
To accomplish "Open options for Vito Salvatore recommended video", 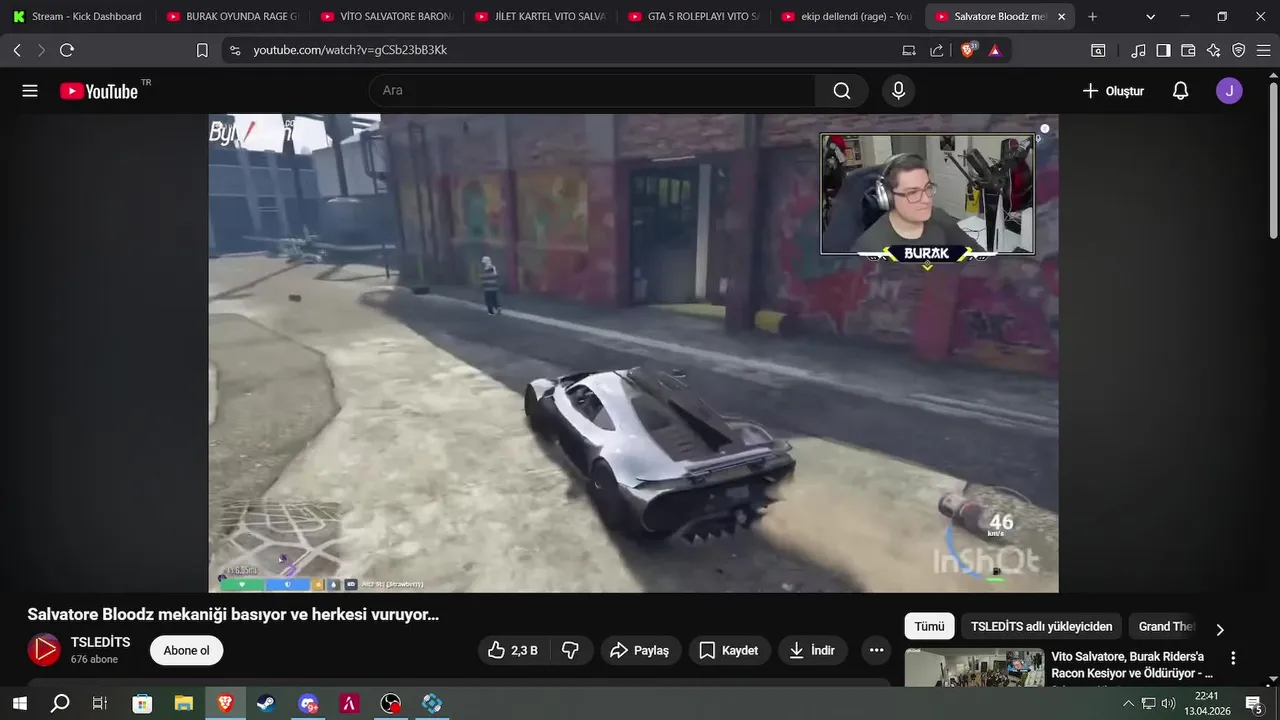I will click(x=1233, y=658).
